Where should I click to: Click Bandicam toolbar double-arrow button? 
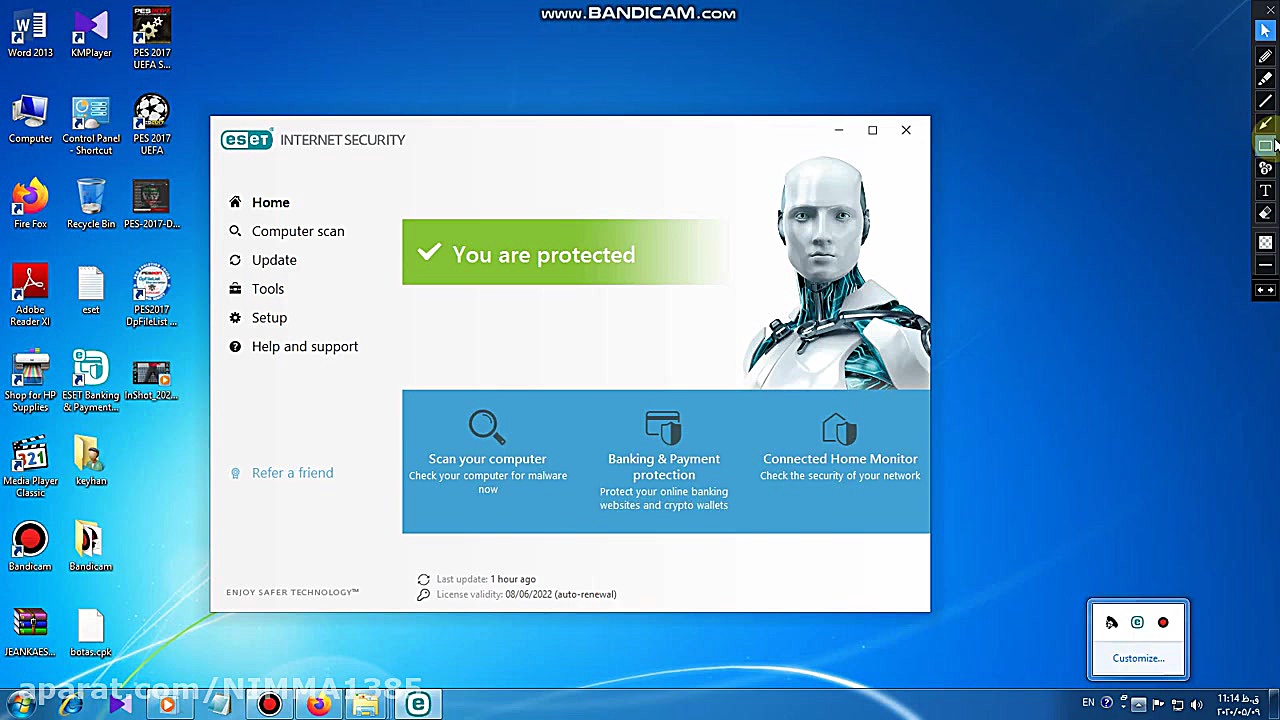click(x=1265, y=290)
